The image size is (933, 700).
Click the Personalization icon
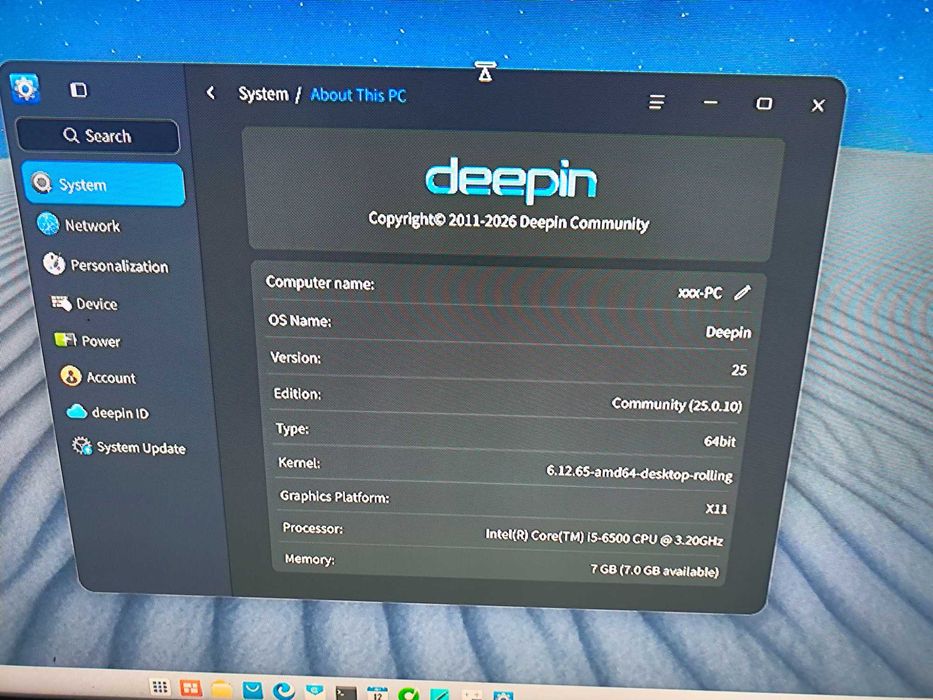coord(54,263)
